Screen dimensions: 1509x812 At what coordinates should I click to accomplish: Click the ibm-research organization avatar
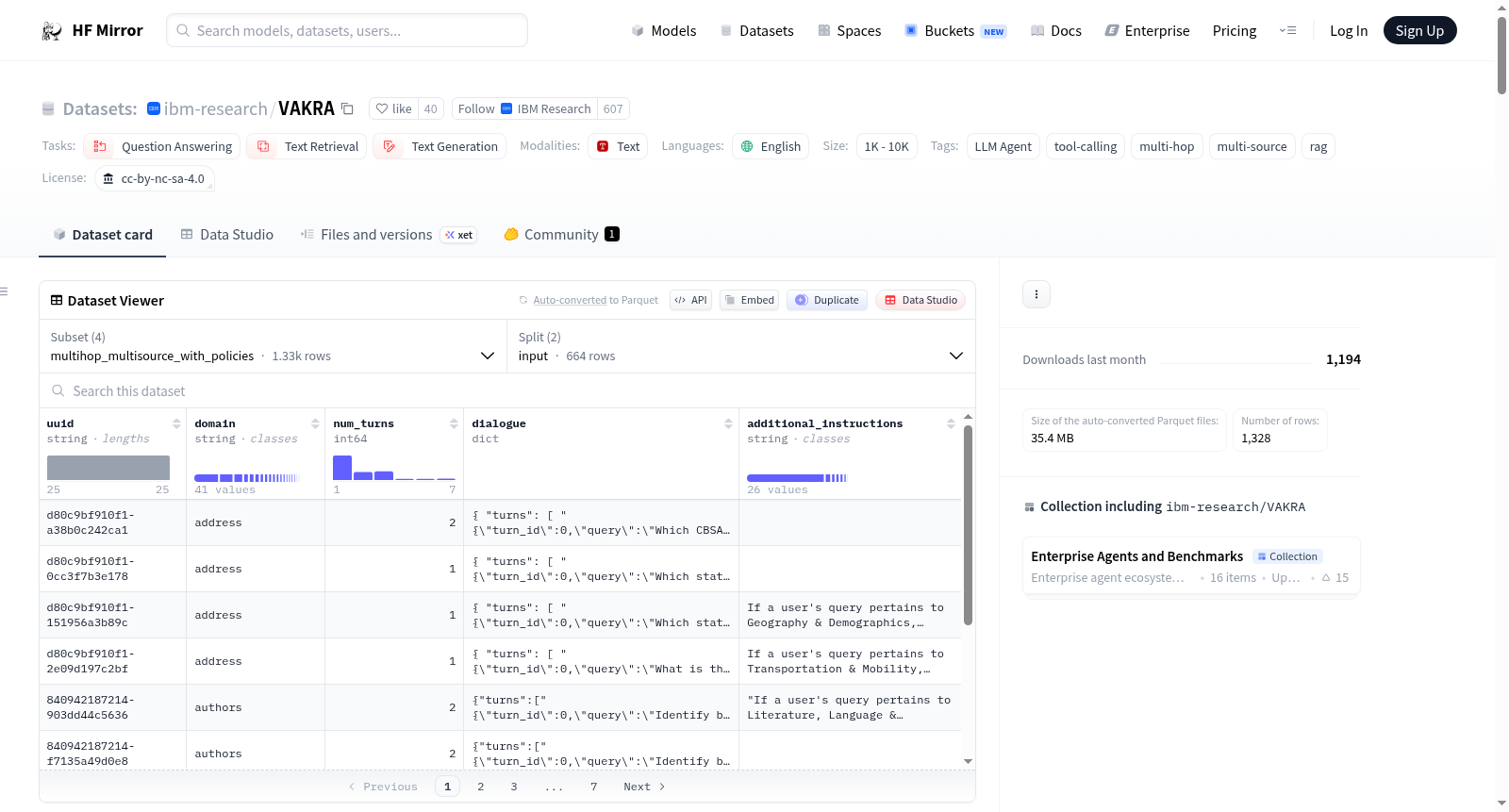pyautogui.click(x=154, y=108)
